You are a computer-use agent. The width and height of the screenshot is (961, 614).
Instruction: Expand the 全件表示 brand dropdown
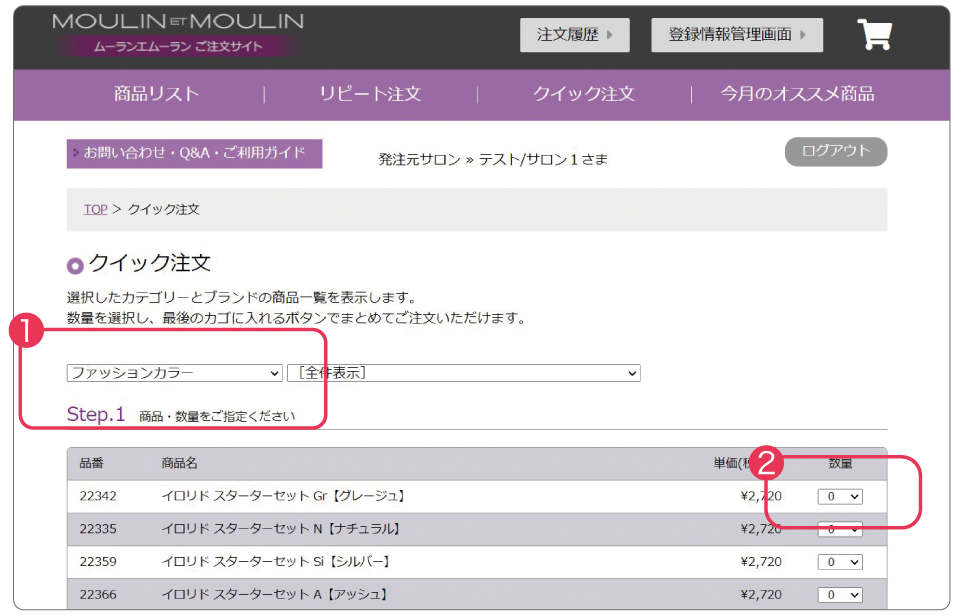tap(463, 373)
